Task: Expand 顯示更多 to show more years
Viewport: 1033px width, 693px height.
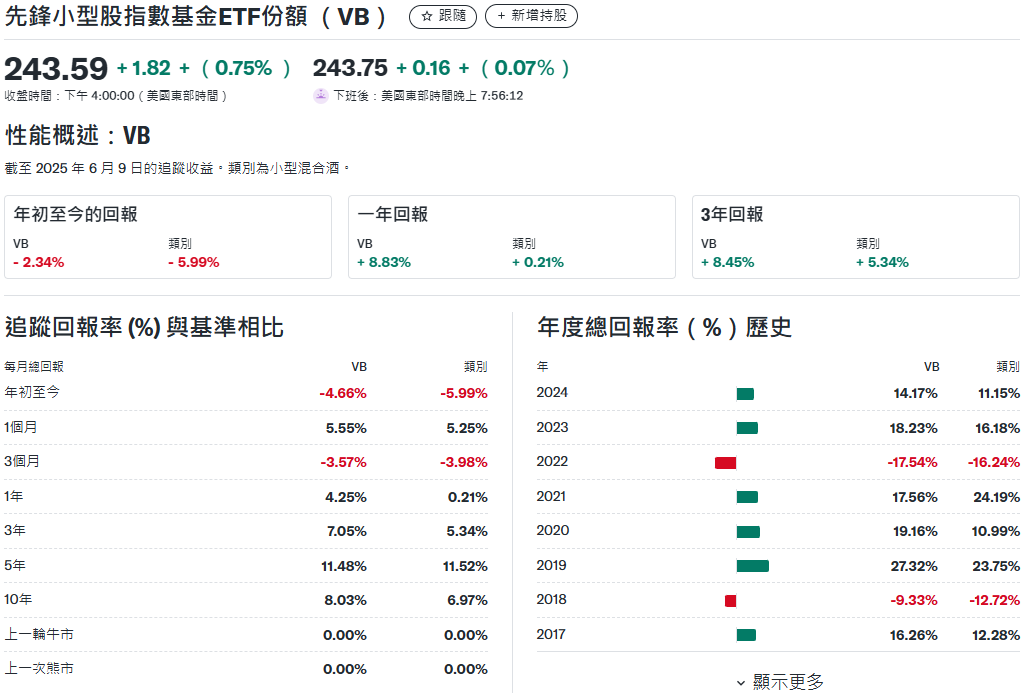Action: click(x=780, y=682)
